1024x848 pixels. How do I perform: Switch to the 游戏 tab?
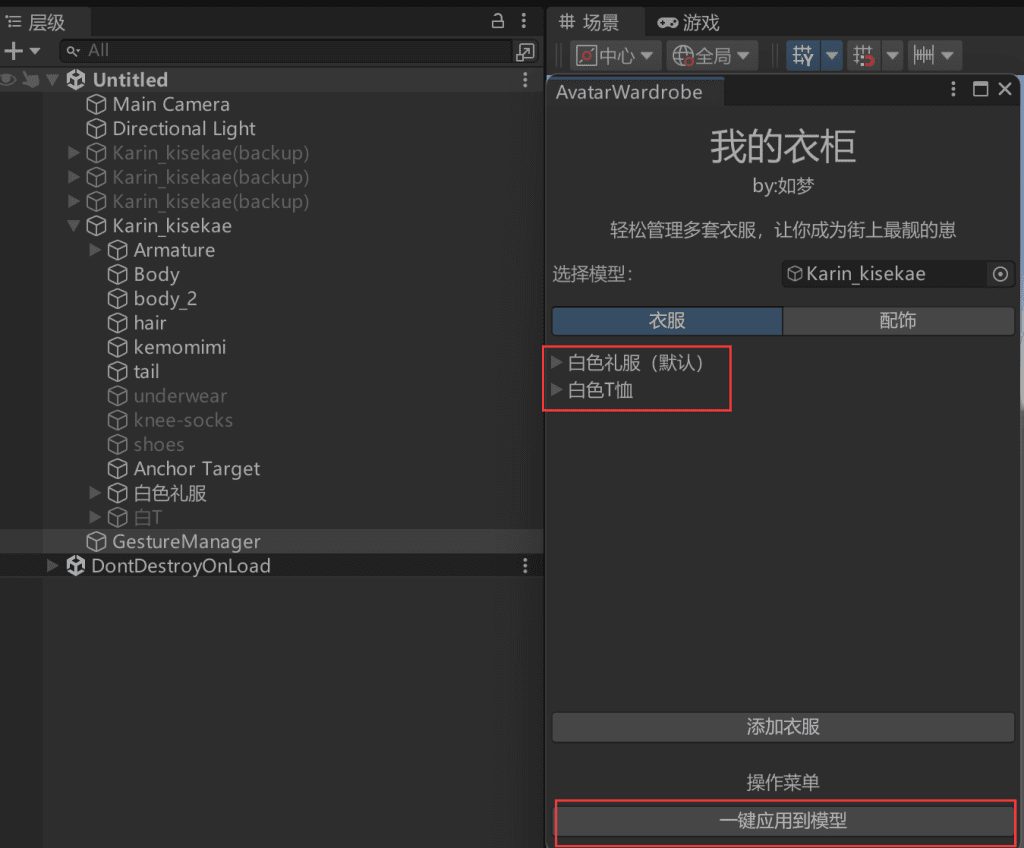[x=689, y=22]
